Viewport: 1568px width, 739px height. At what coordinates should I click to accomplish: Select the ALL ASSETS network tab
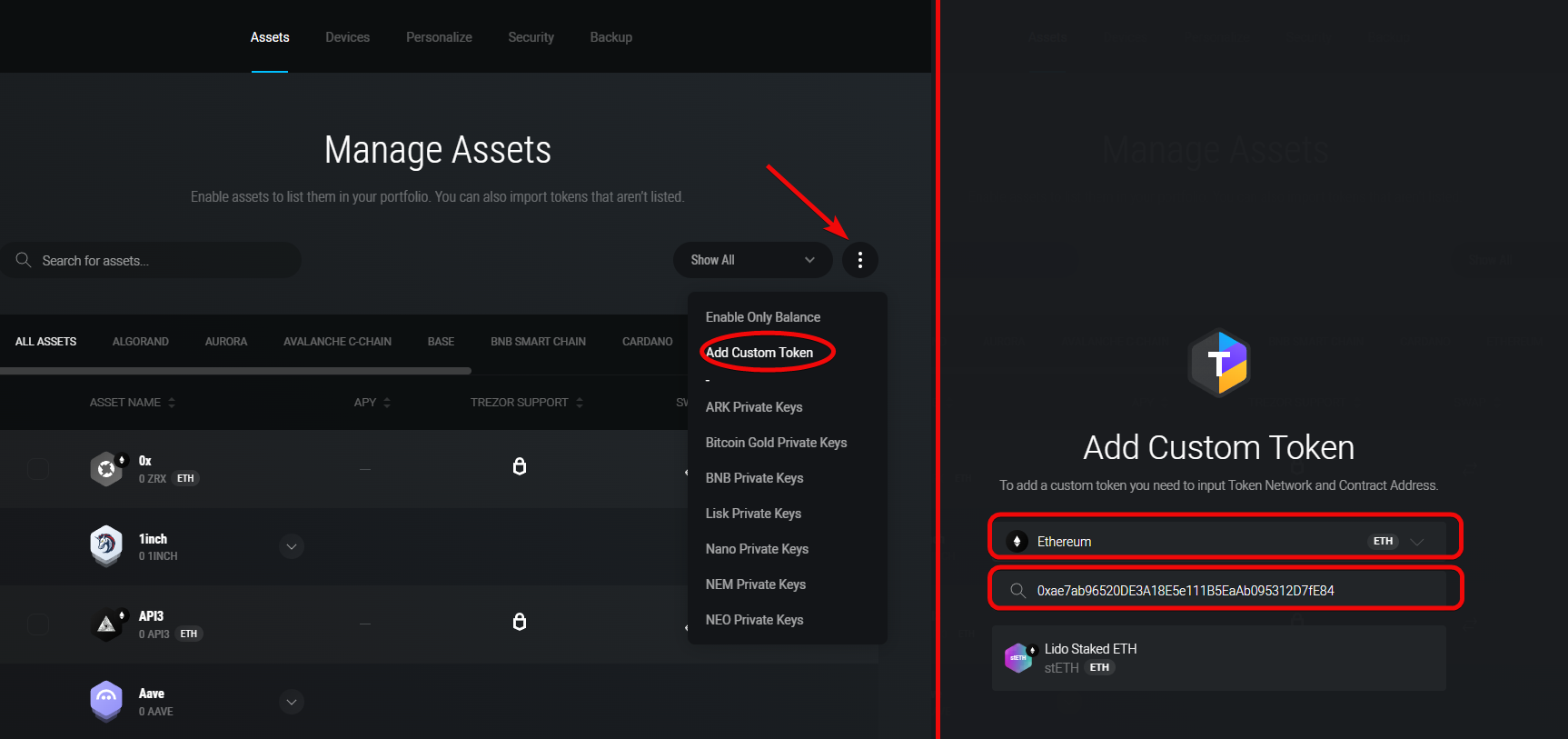[45, 342]
